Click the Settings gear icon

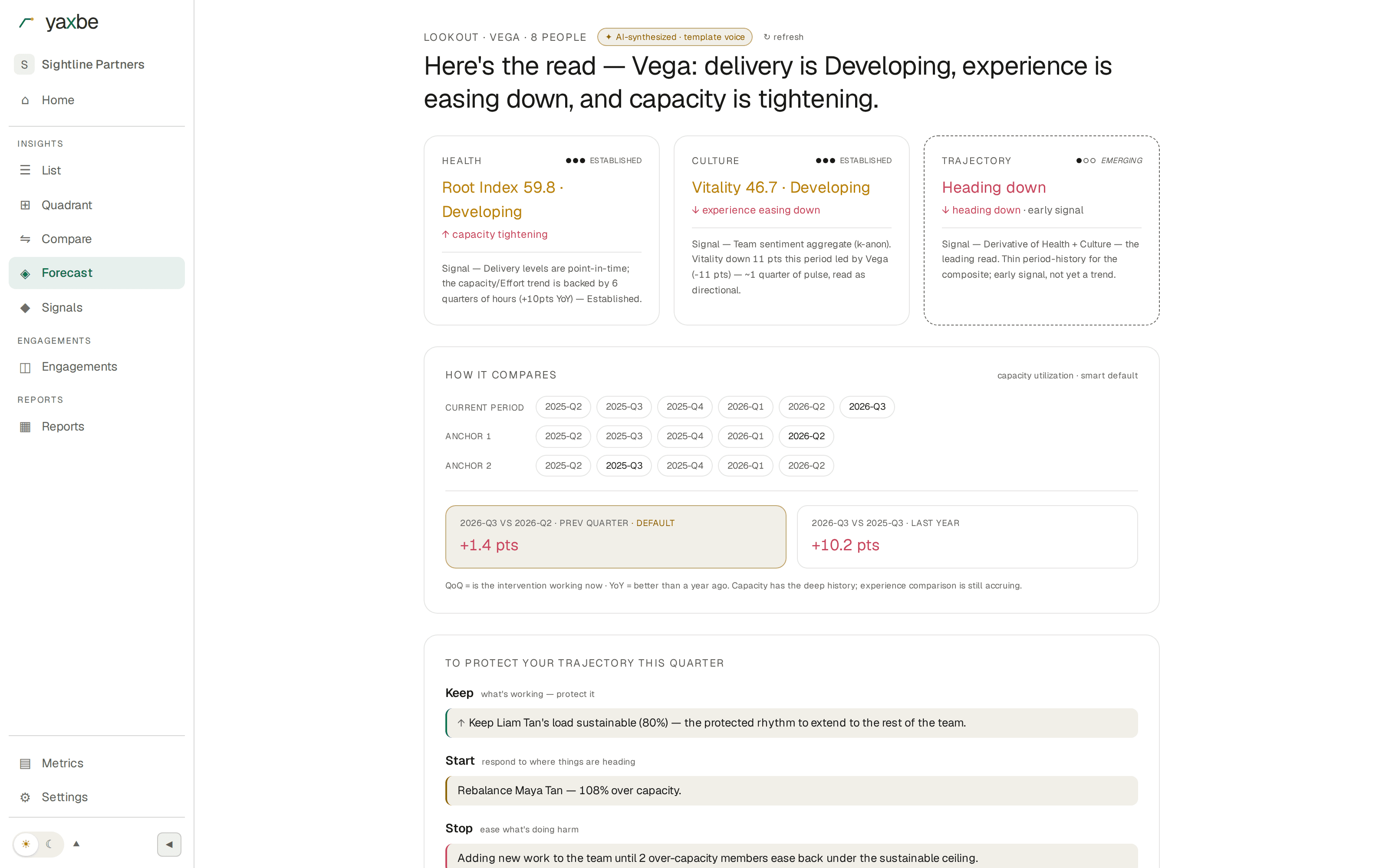point(25,797)
